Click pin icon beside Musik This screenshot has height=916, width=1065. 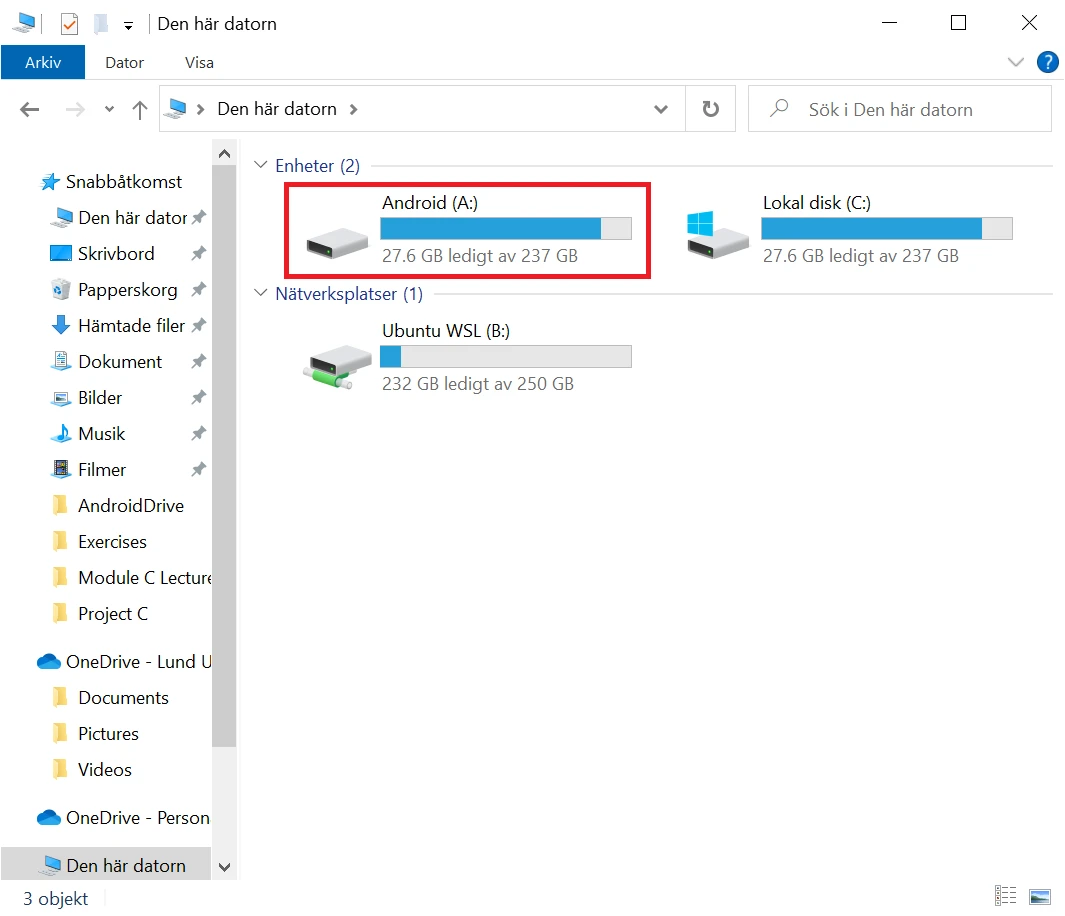click(x=198, y=434)
